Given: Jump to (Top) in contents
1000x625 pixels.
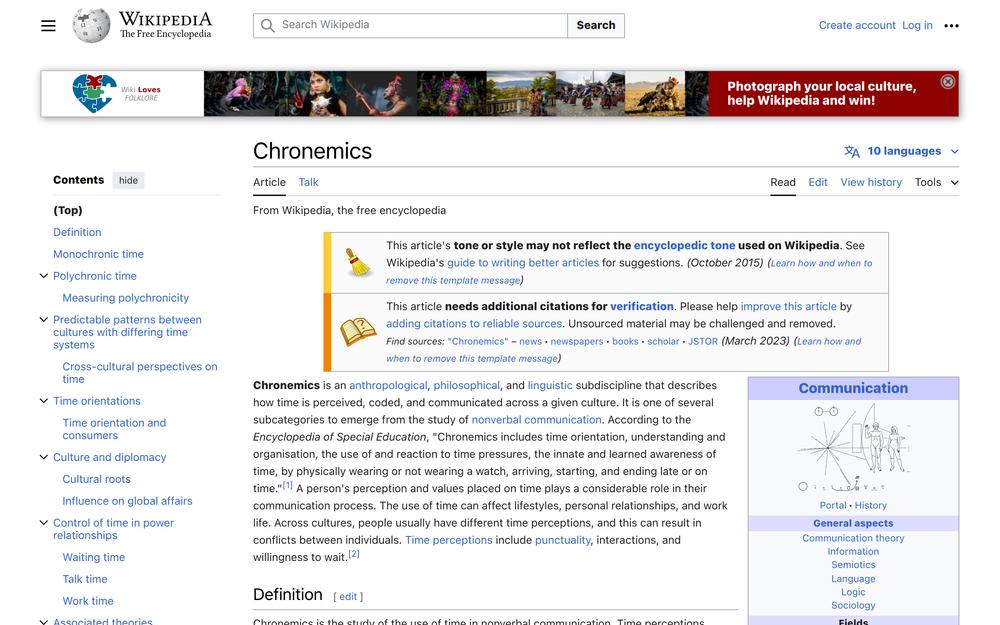Looking at the screenshot, I should [x=68, y=210].
